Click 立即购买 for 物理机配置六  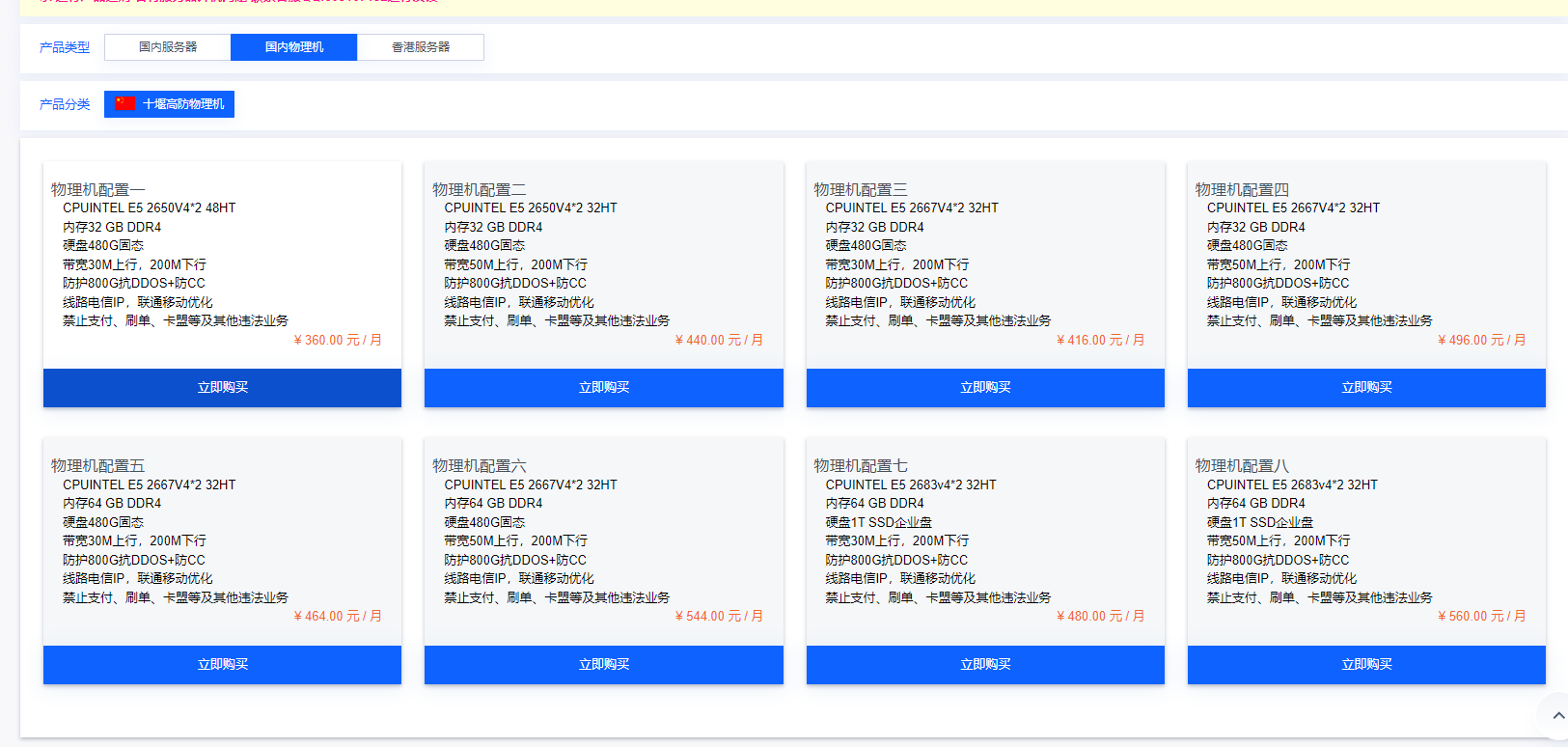(603, 665)
